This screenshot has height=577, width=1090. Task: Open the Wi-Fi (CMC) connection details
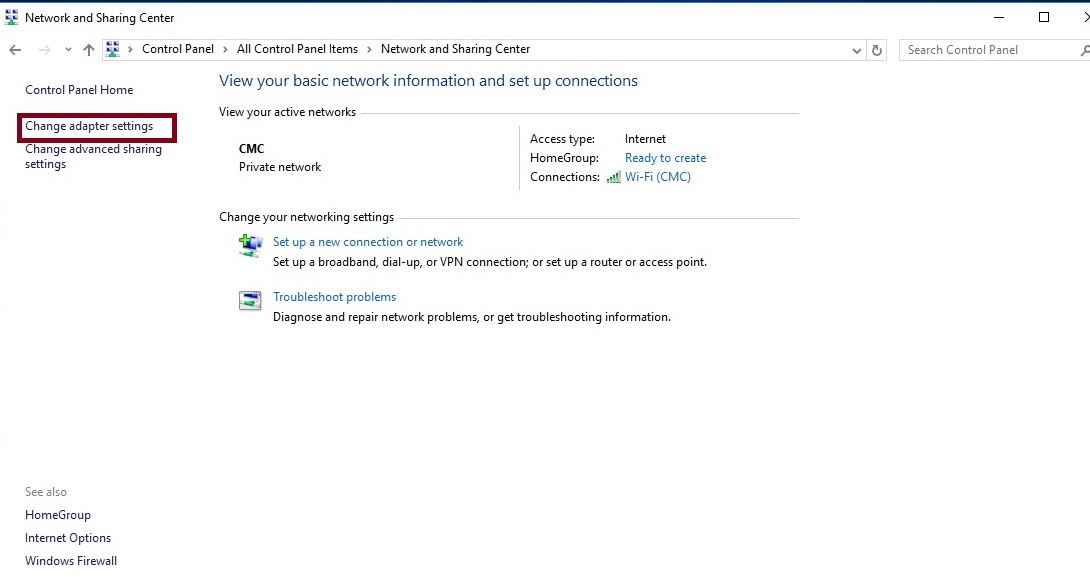pos(657,177)
